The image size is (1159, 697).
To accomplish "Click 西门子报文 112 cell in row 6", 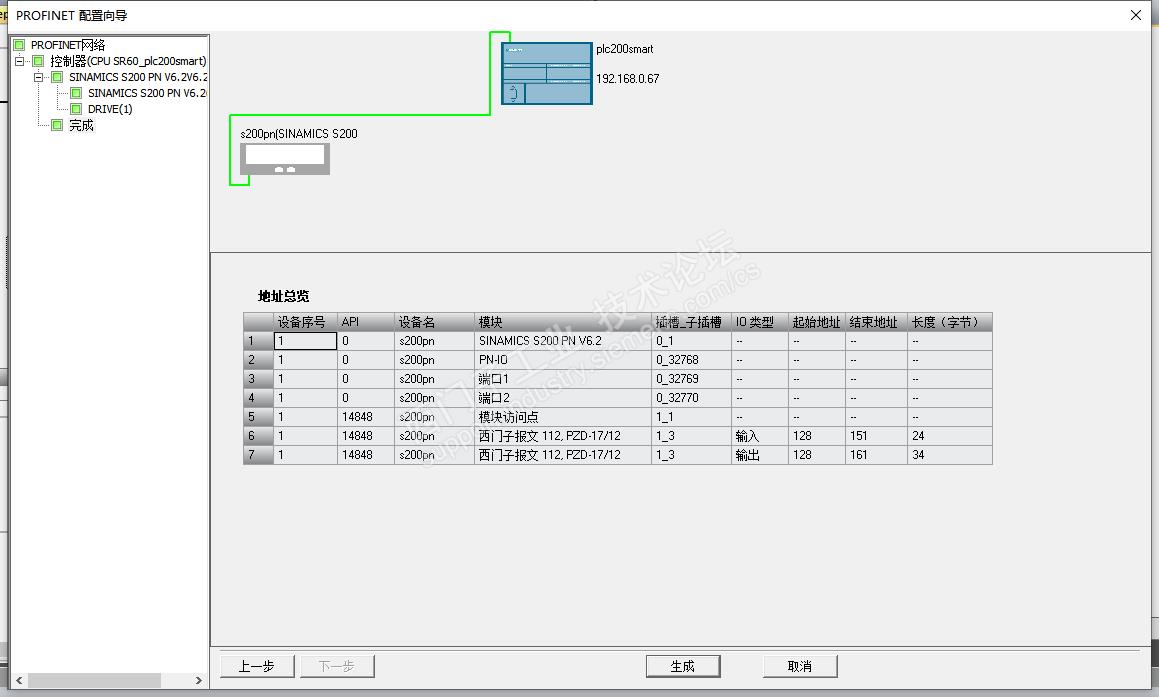I will coord(563,436).
